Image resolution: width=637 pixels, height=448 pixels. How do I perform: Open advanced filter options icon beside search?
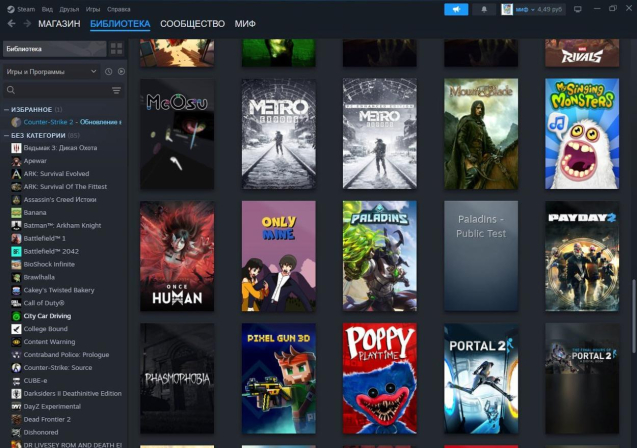coord(116,90)
